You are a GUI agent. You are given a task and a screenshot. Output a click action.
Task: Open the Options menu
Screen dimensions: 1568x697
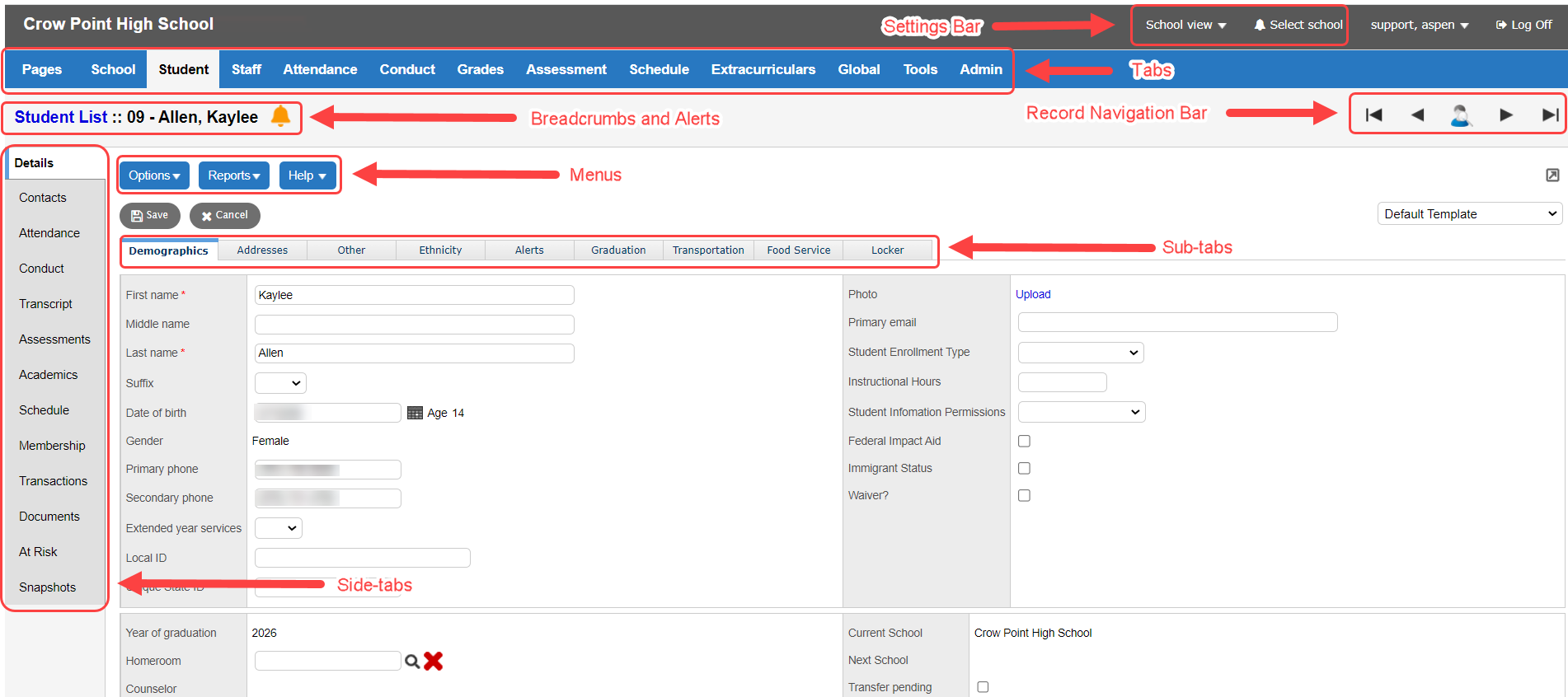coord(154,175)
